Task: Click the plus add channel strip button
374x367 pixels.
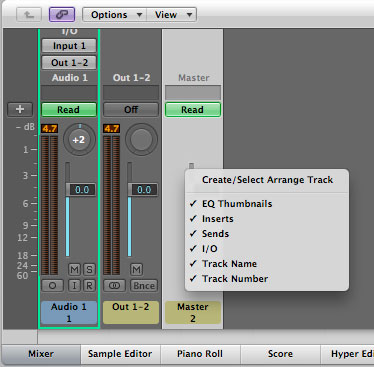Action: 20,109
